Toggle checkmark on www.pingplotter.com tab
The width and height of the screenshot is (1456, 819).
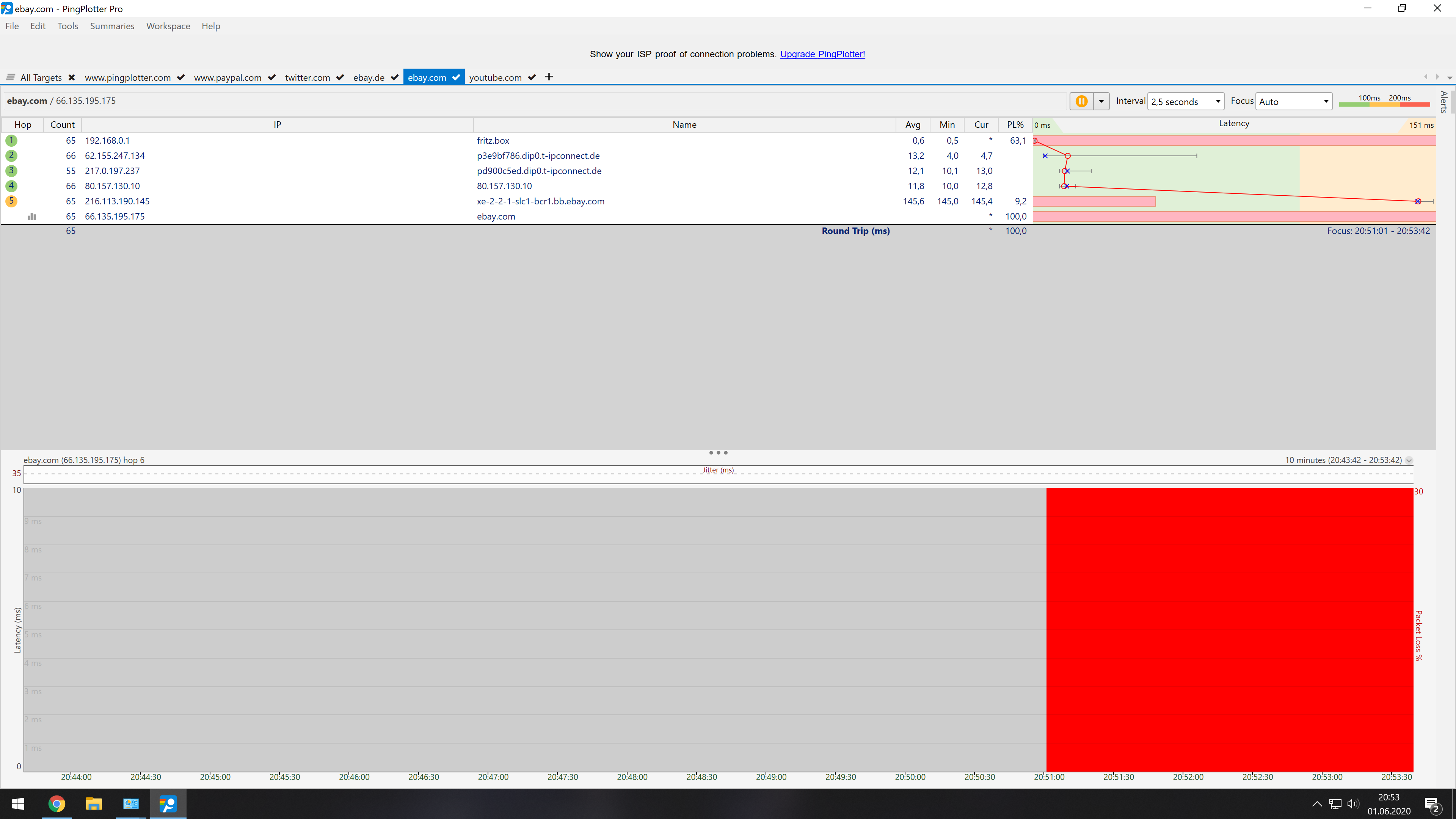(181, 77)
